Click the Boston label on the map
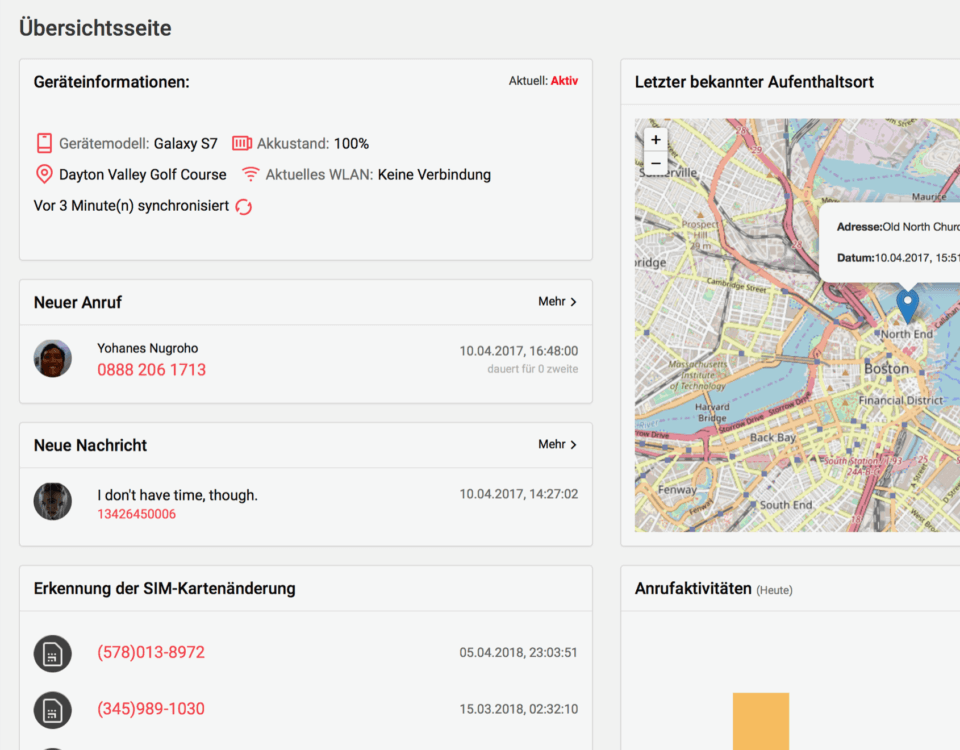 887,369
